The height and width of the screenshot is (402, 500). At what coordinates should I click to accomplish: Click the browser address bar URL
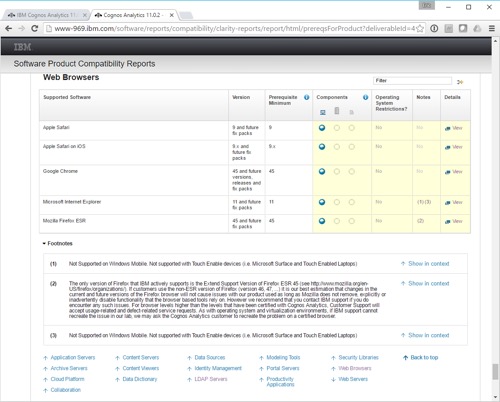click(x=235, y=29)
